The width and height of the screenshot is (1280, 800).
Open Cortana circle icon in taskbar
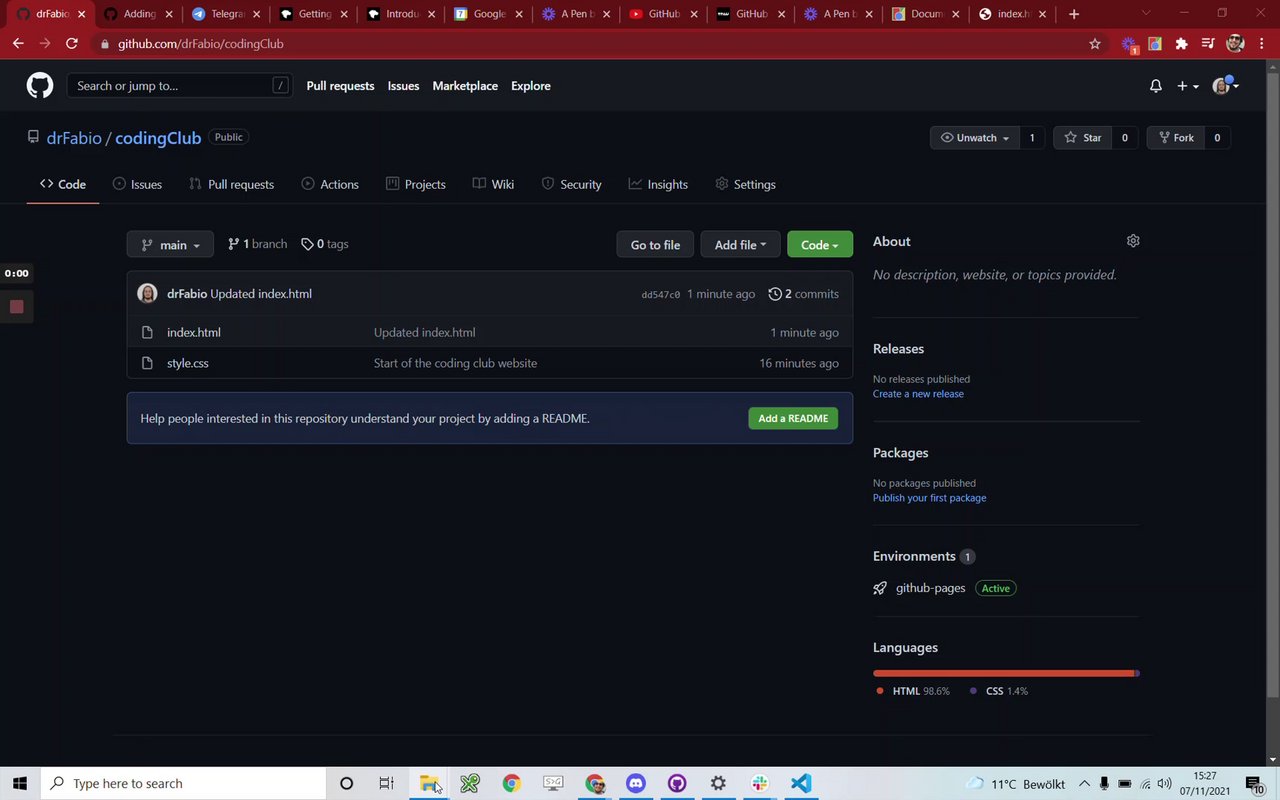click(x=346, y=783)
